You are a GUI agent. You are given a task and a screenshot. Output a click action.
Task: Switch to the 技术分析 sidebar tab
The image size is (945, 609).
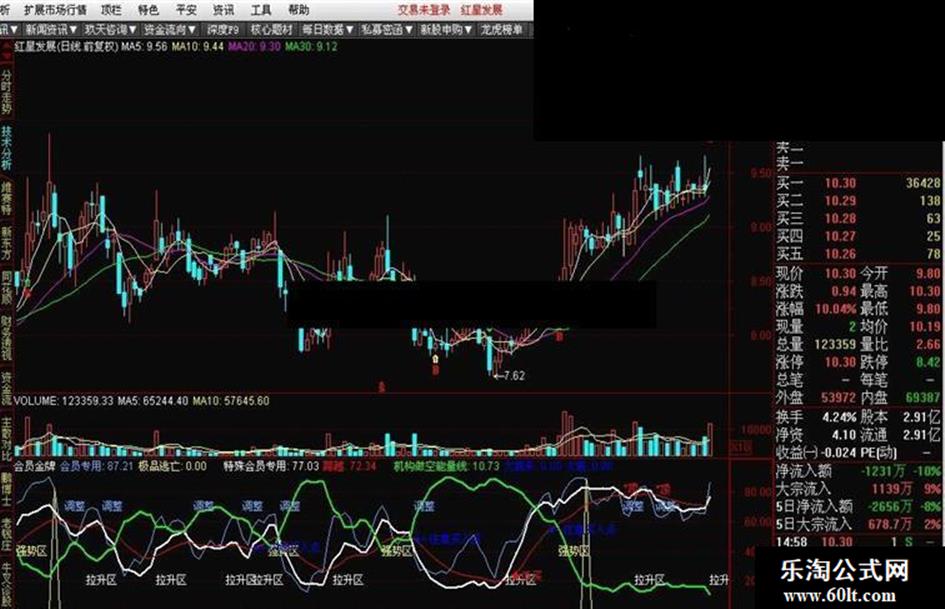click(7, 148)
